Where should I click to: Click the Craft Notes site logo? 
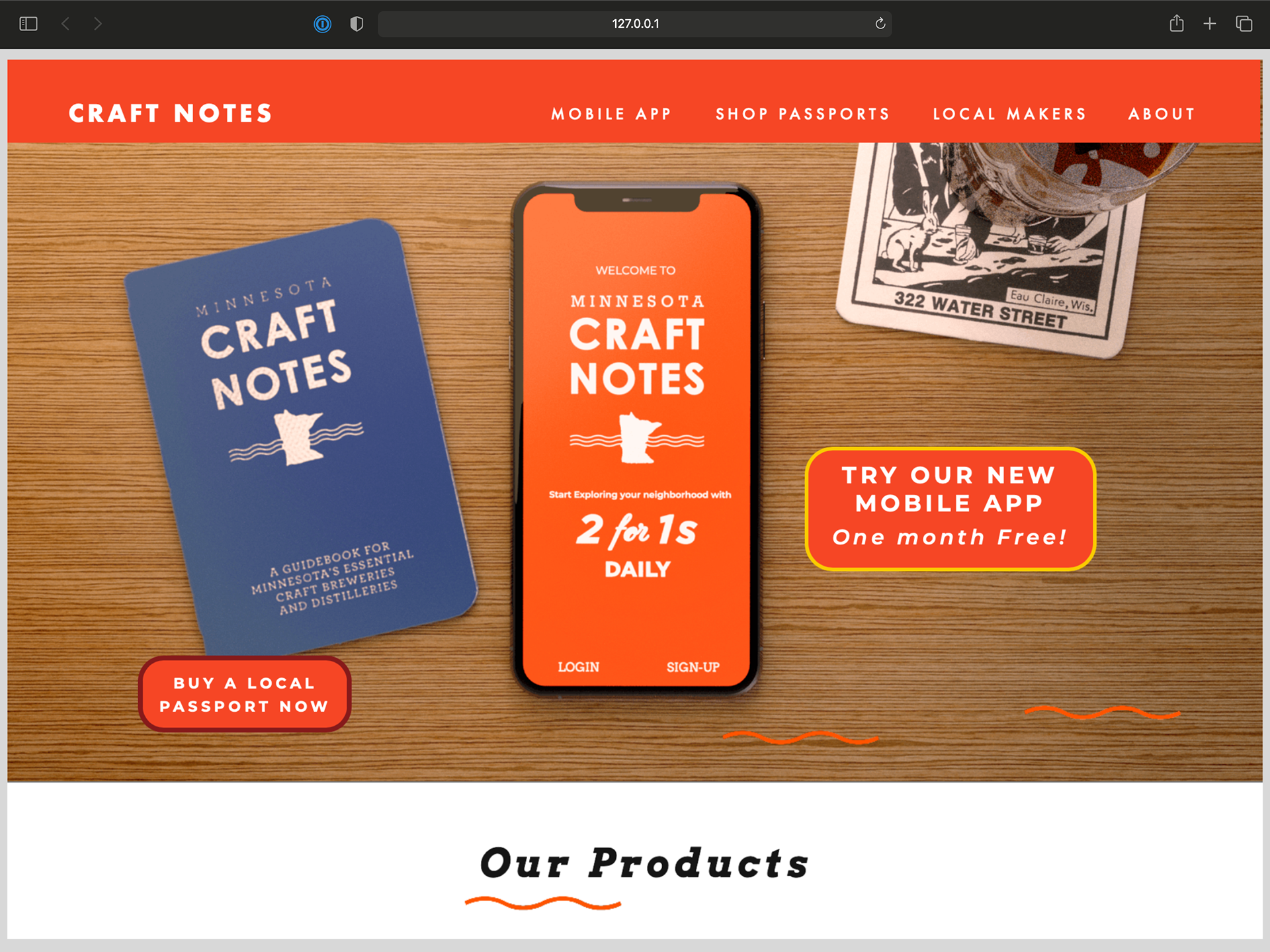coord(171,113)
